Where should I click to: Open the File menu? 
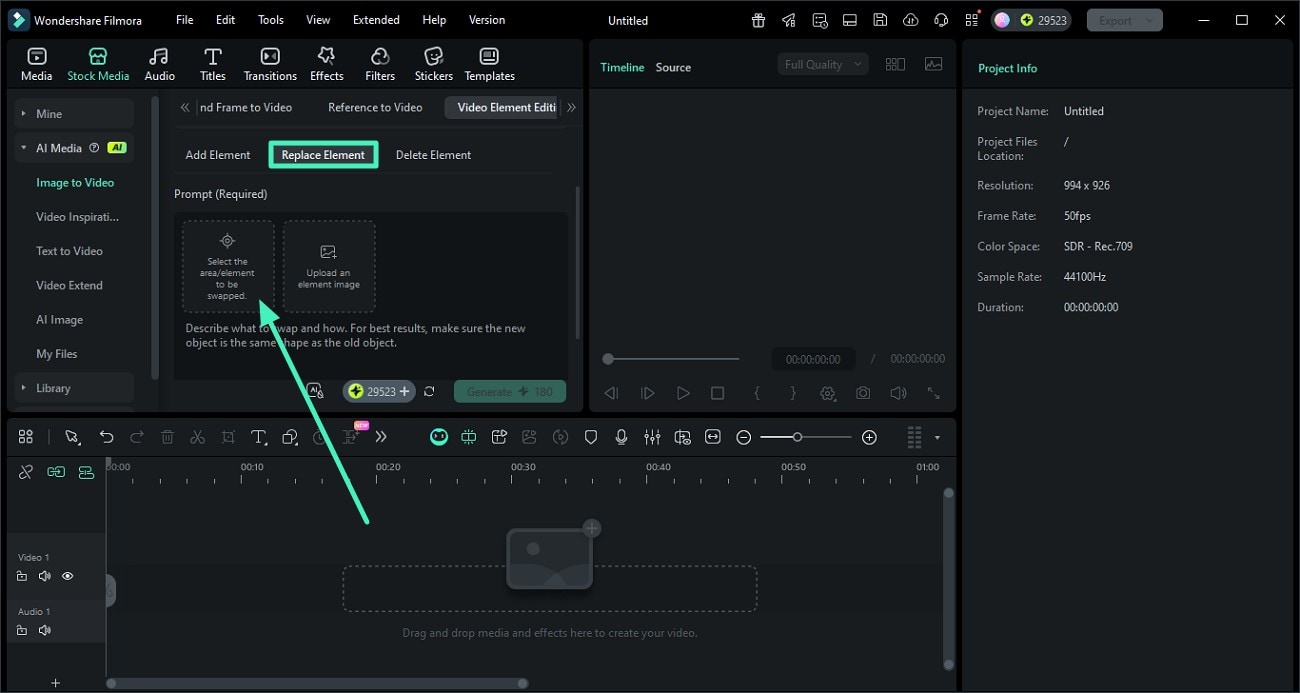(x=185, y=20)
